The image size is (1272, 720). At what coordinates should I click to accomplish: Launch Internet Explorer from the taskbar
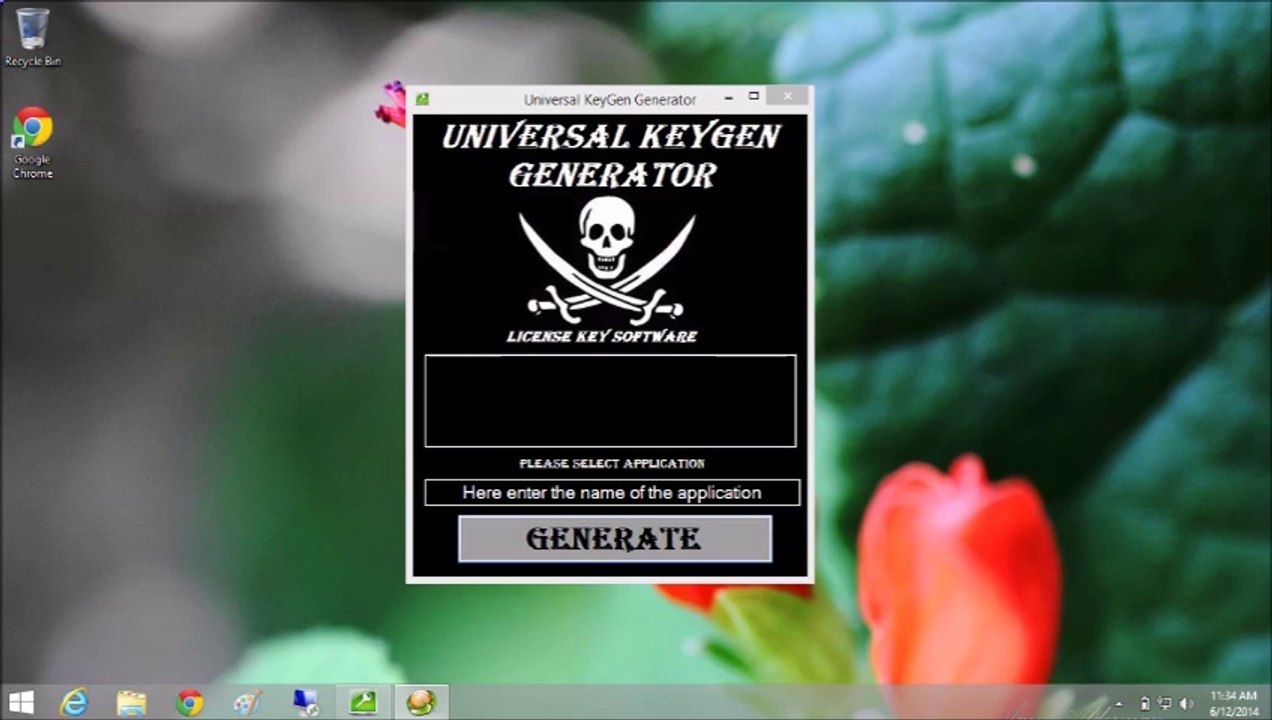(74, 703)
